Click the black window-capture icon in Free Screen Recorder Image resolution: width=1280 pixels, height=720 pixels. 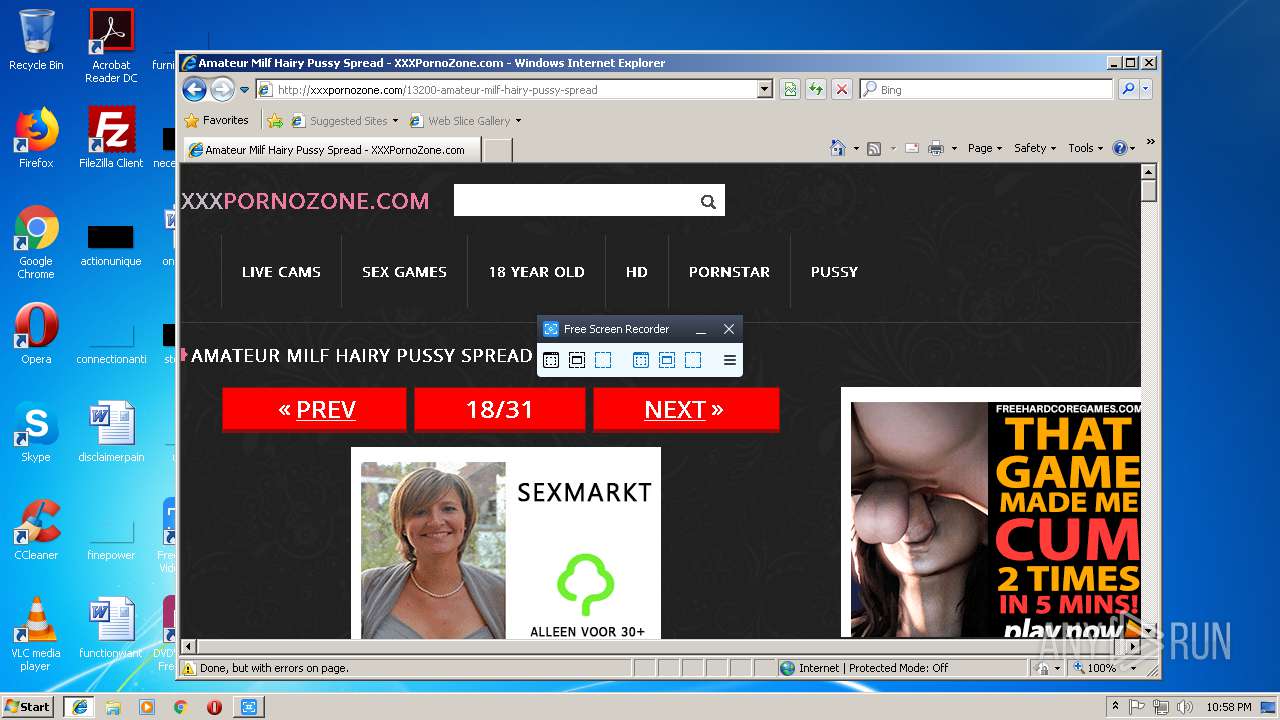point(551,360)
